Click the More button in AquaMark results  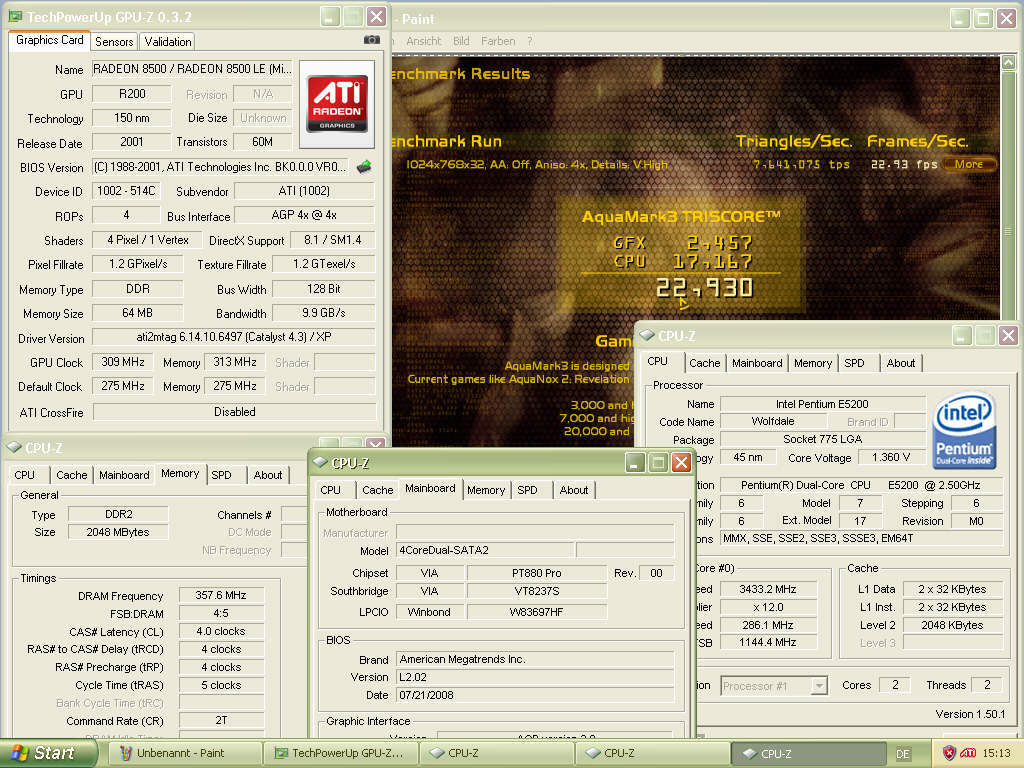pos(968,164)
